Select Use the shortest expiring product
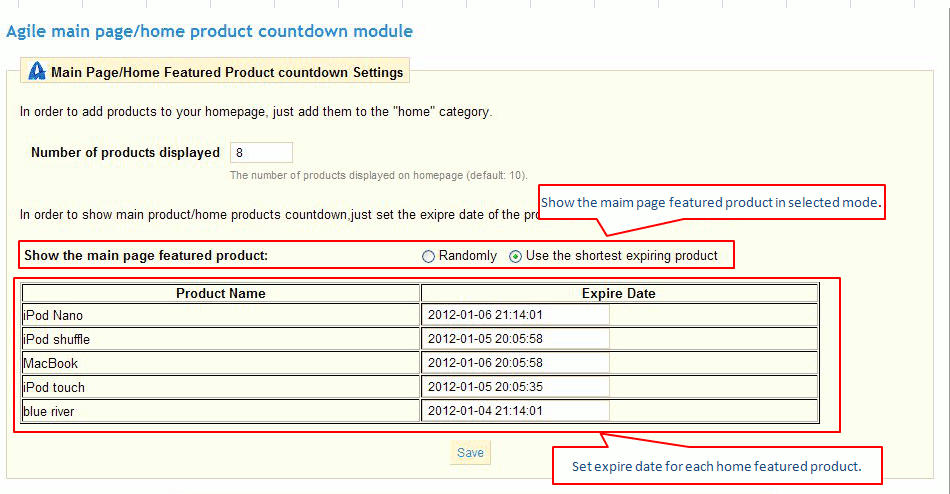Screen dimensions: 950x494 point(515,256)
